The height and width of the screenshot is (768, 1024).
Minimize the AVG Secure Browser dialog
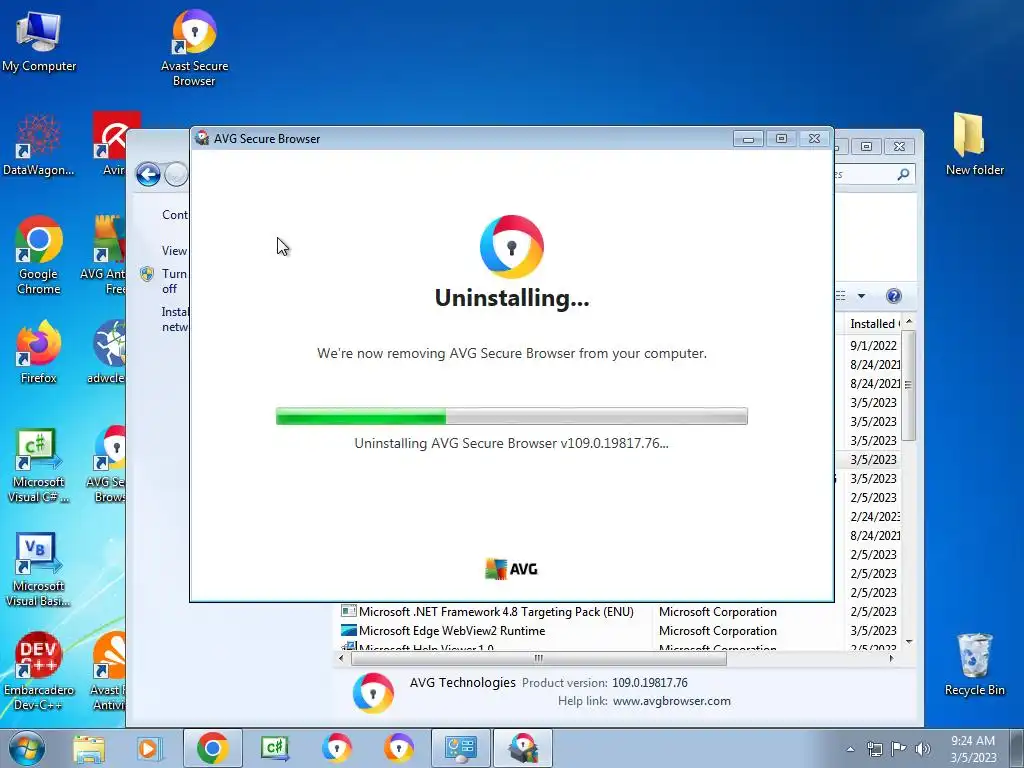point(748,138)
